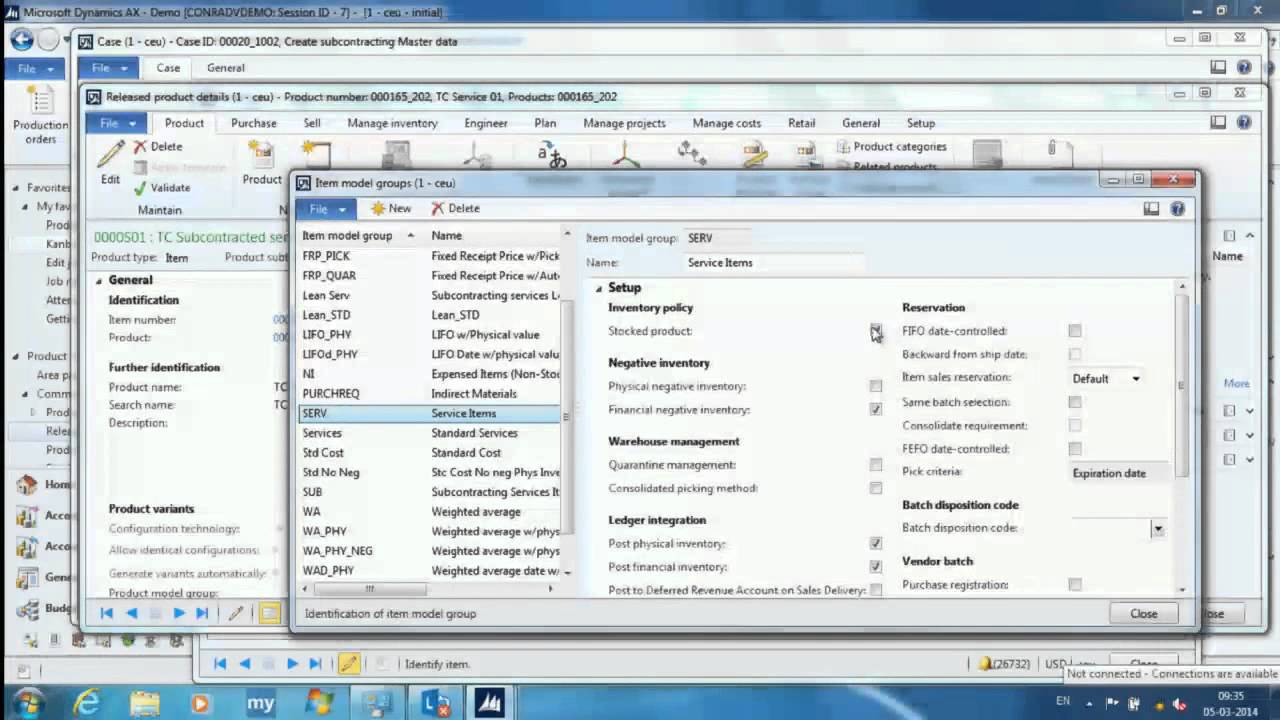Click the Edit pencil icon in Released product details
Viewport: 1280px width, 720px height.
[x=111, y=154]
